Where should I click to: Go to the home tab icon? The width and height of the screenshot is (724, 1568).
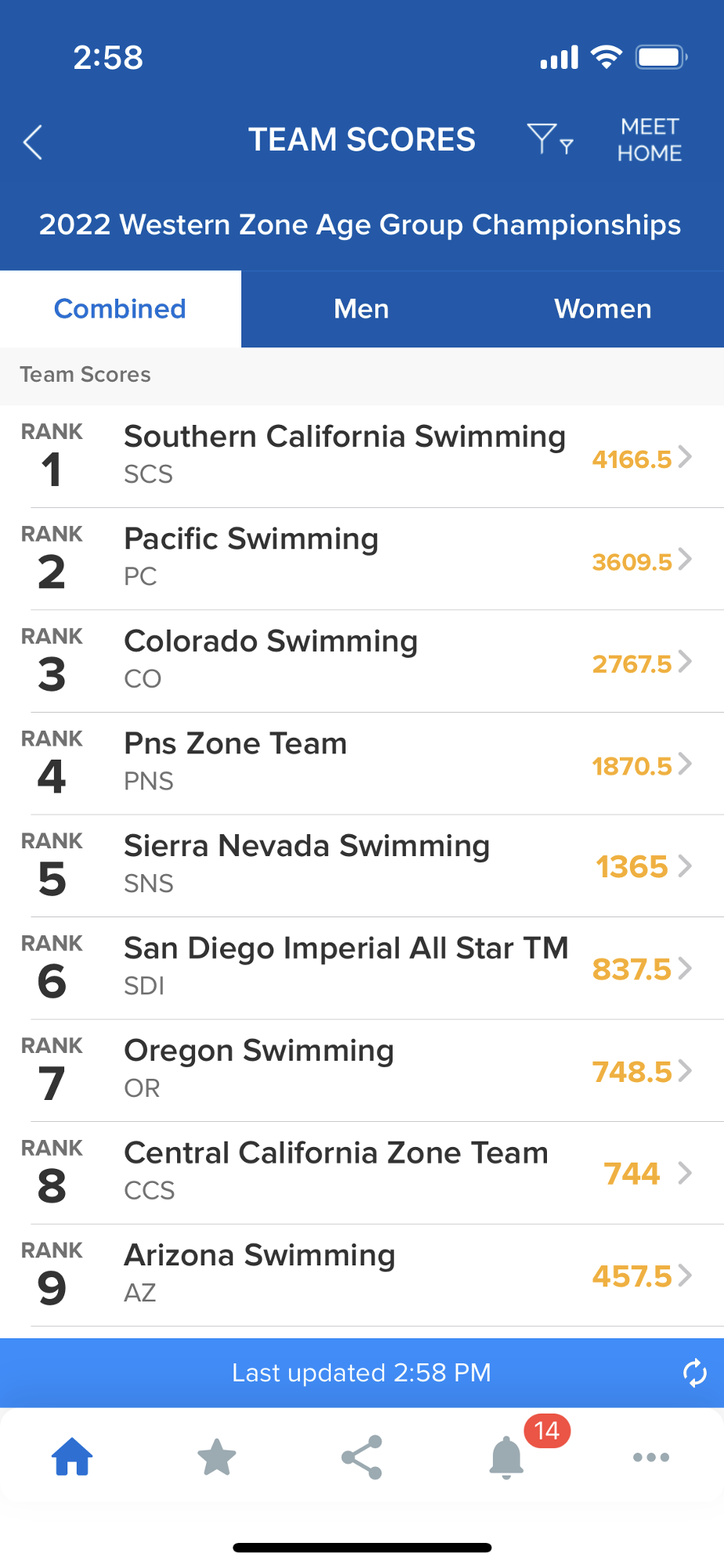click(72, 1457)
